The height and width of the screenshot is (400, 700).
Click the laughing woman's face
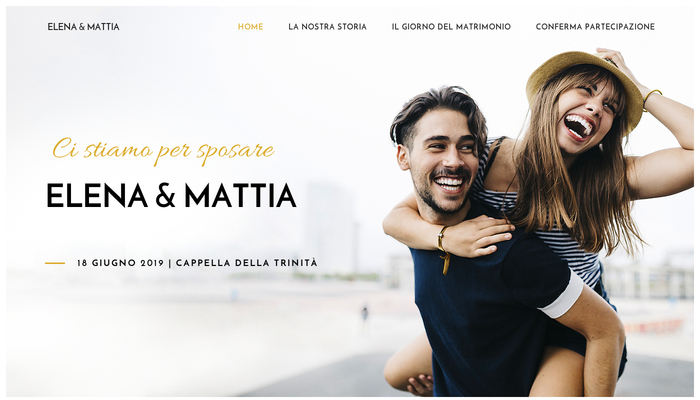coord(583,118)
